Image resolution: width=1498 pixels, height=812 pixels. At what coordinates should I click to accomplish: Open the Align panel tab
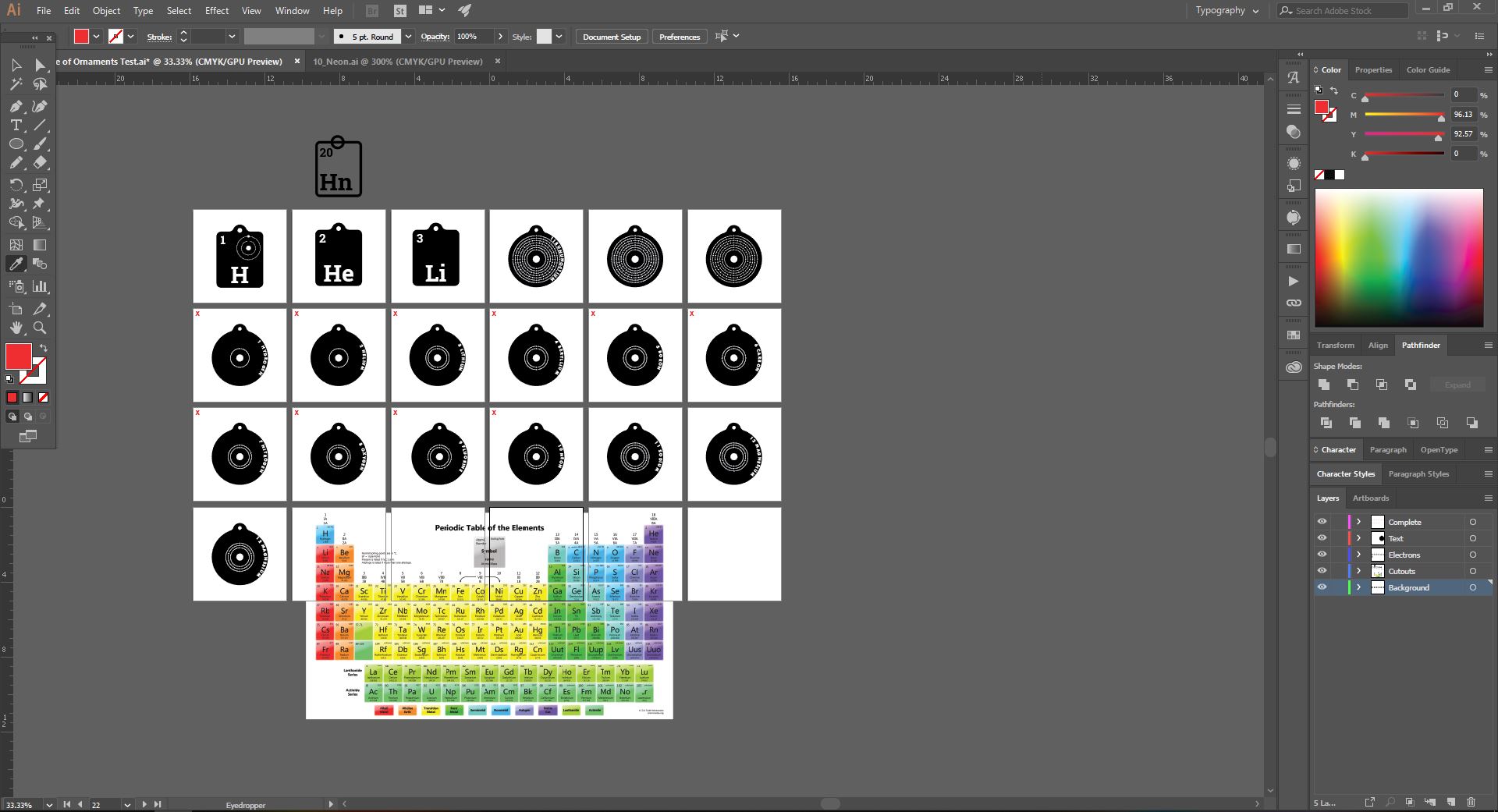(1378, 345)
